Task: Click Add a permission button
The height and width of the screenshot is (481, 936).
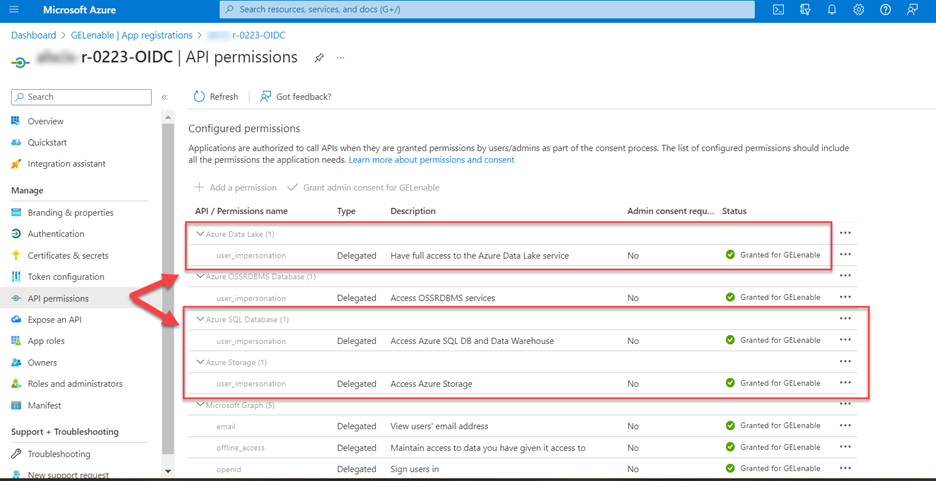Action: (236, 187)
